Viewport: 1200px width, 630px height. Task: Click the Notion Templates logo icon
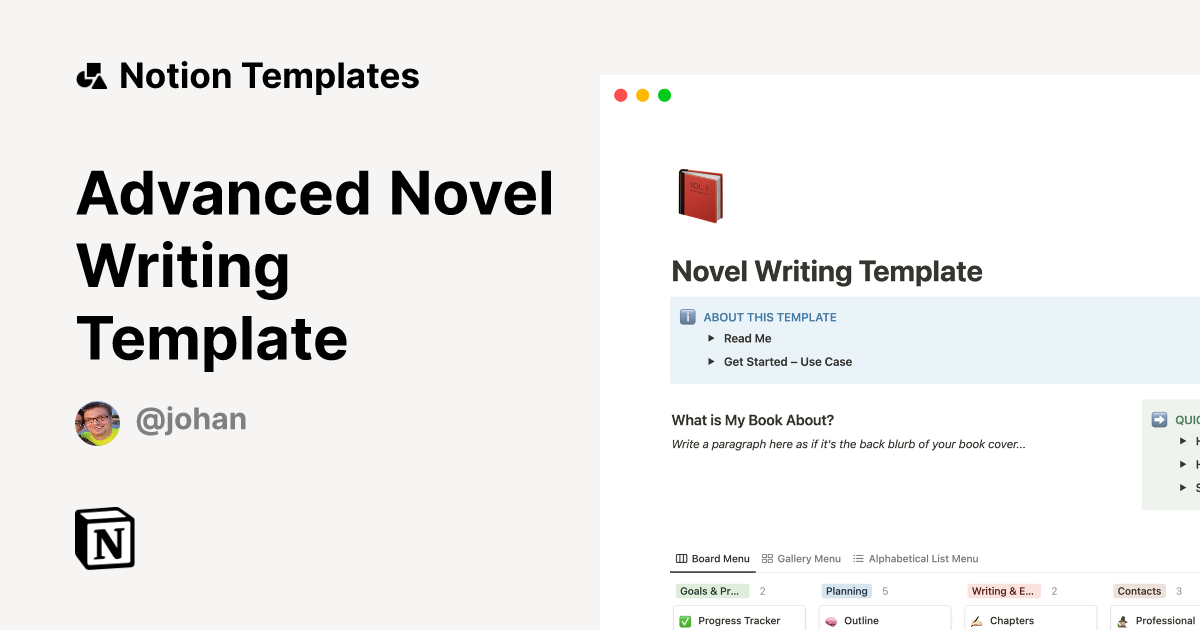(92, 76)
